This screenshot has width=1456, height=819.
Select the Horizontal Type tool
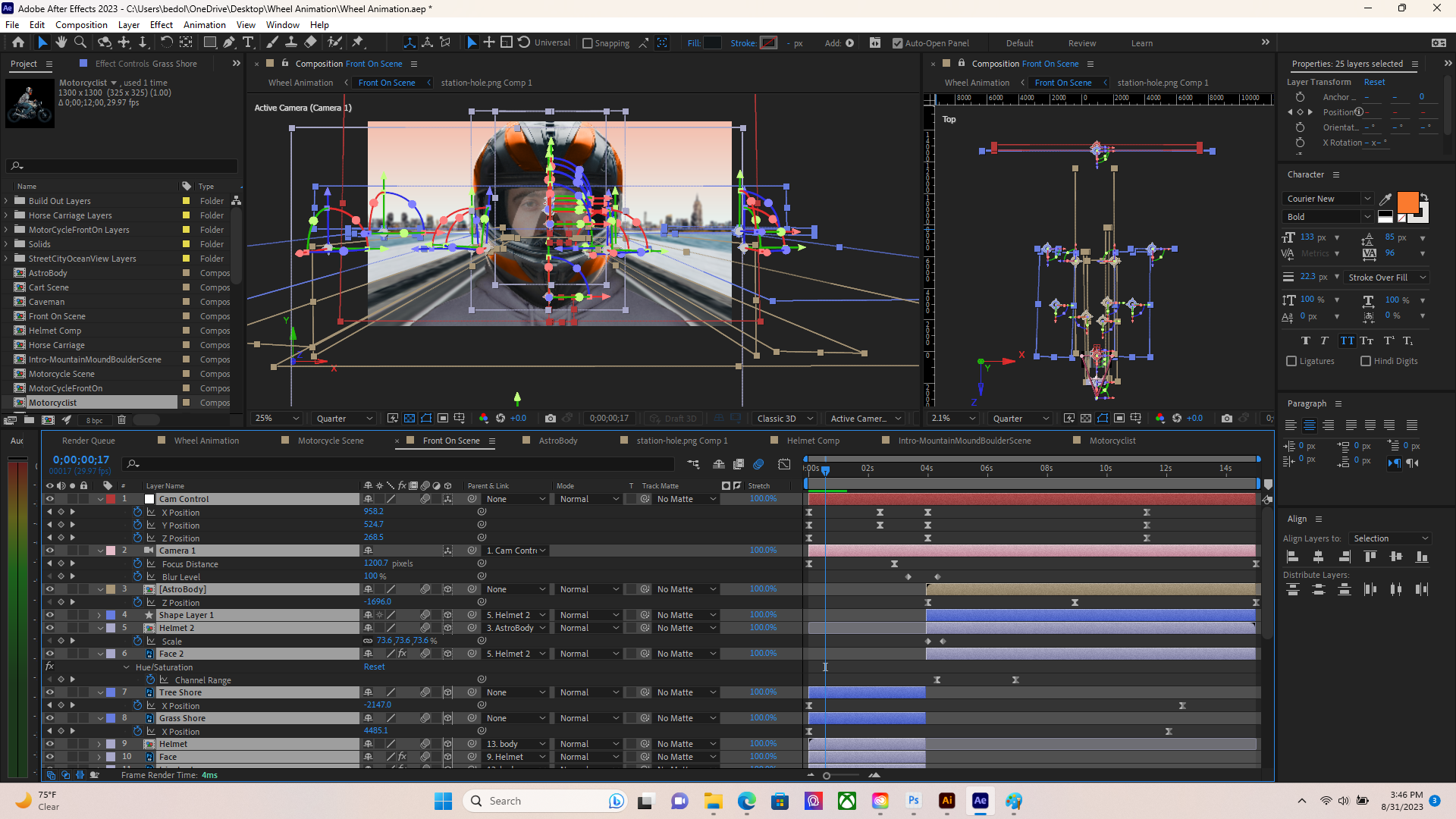pos(248,42)
